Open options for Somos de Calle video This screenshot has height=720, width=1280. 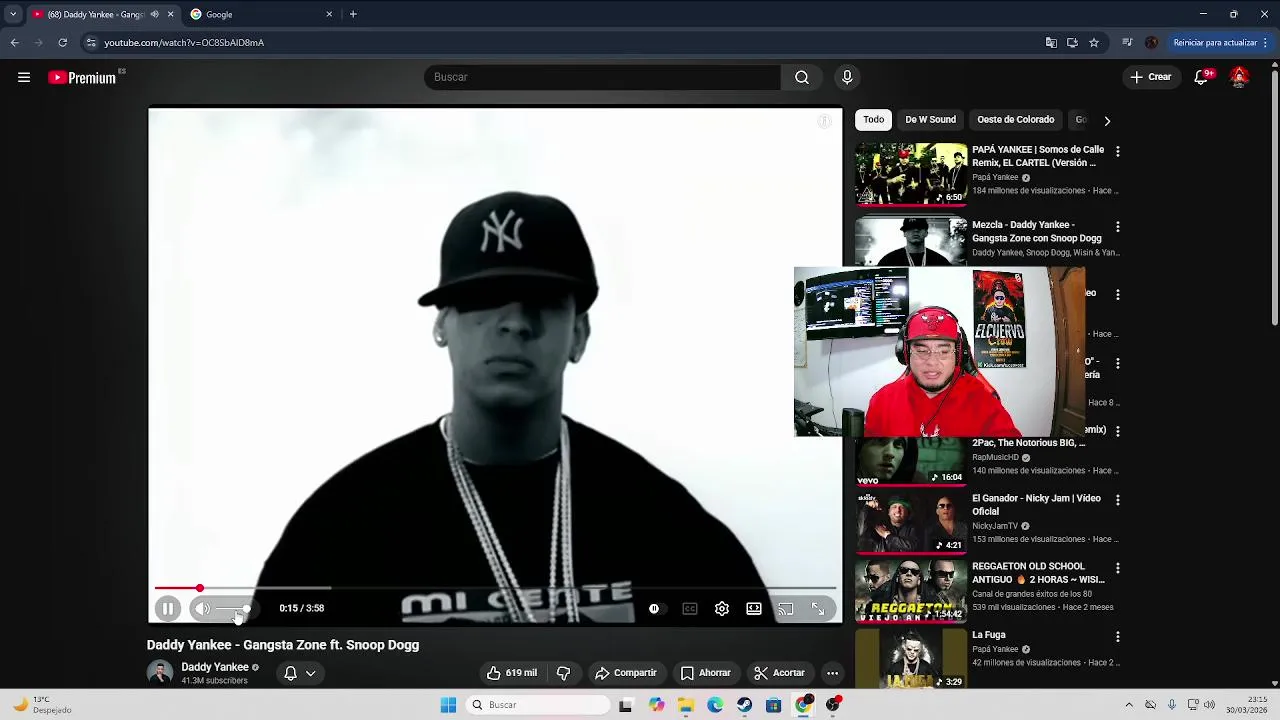(x=1117, y=152)
